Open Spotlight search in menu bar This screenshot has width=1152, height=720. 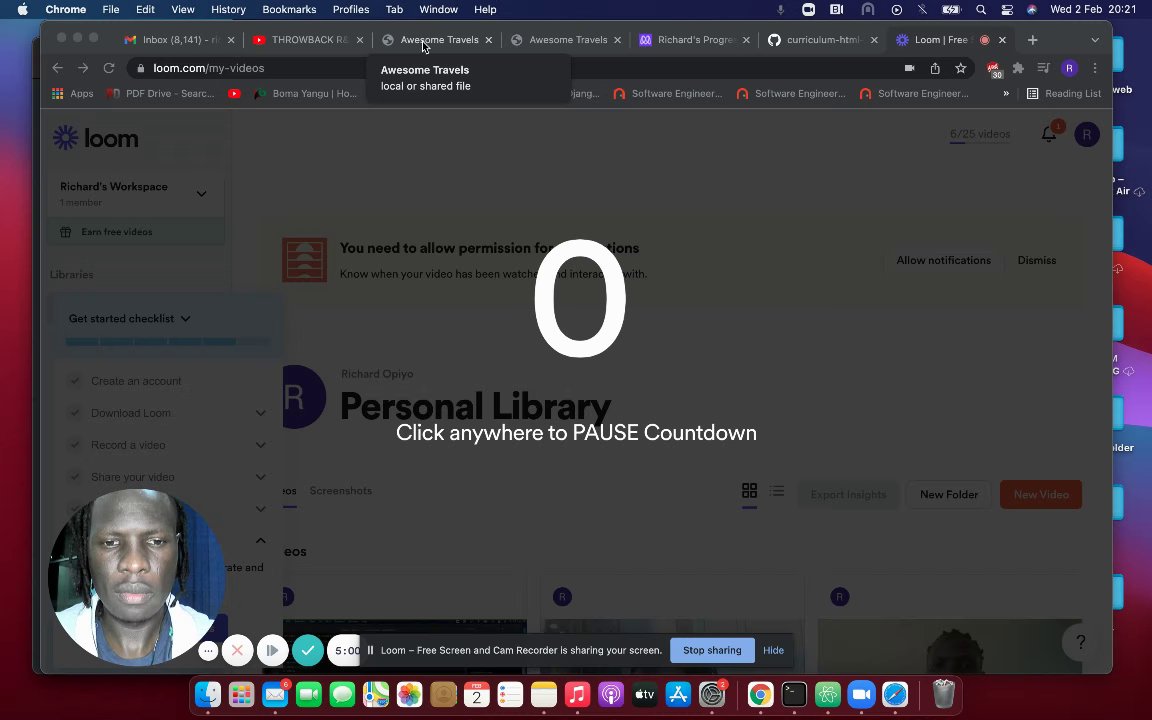[981, 10]
